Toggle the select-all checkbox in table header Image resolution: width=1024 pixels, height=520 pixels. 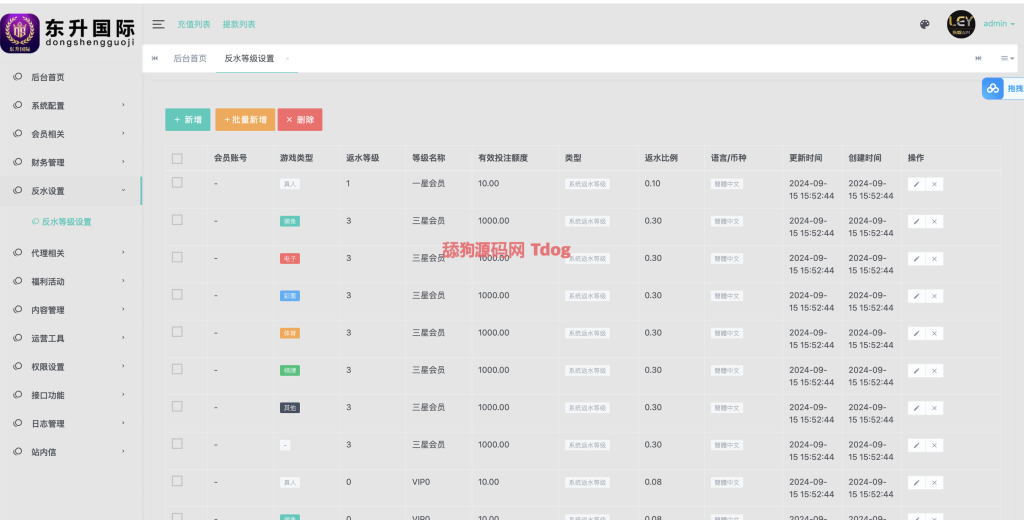point(177,158)
